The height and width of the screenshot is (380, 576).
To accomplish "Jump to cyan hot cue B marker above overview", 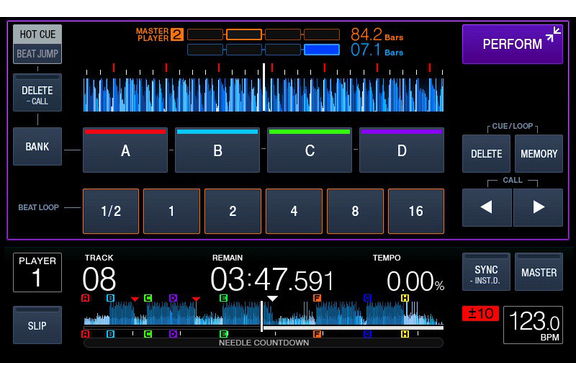I will [110, 298].
